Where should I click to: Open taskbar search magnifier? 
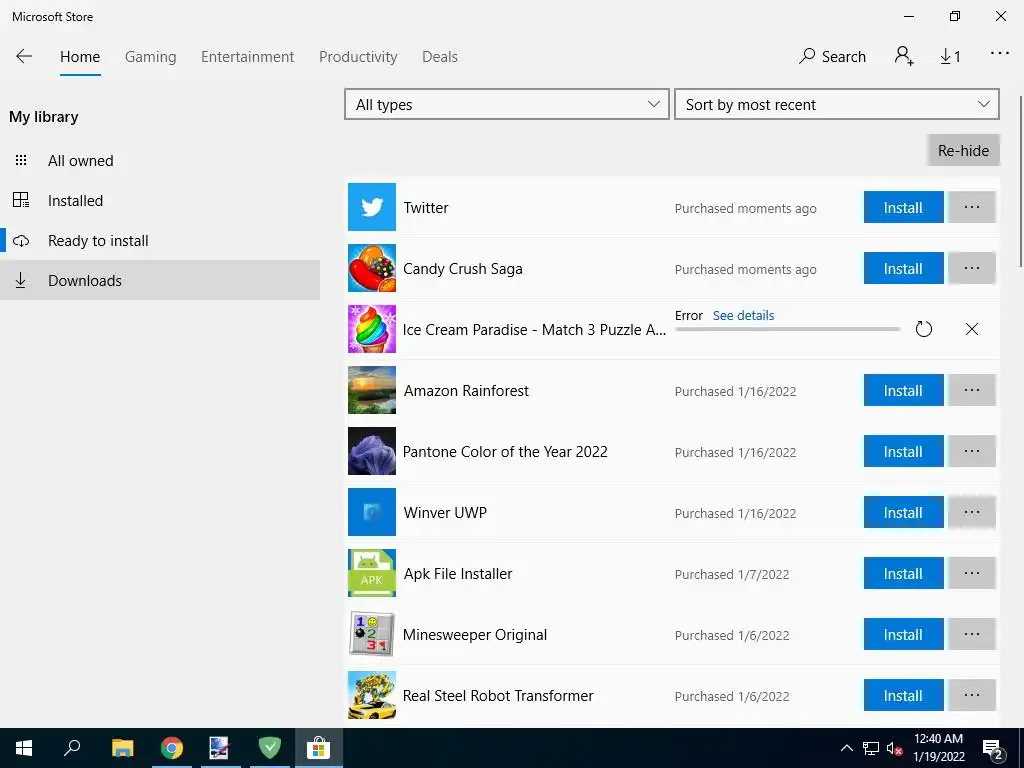pyautogui.click(x=72, y=748)
